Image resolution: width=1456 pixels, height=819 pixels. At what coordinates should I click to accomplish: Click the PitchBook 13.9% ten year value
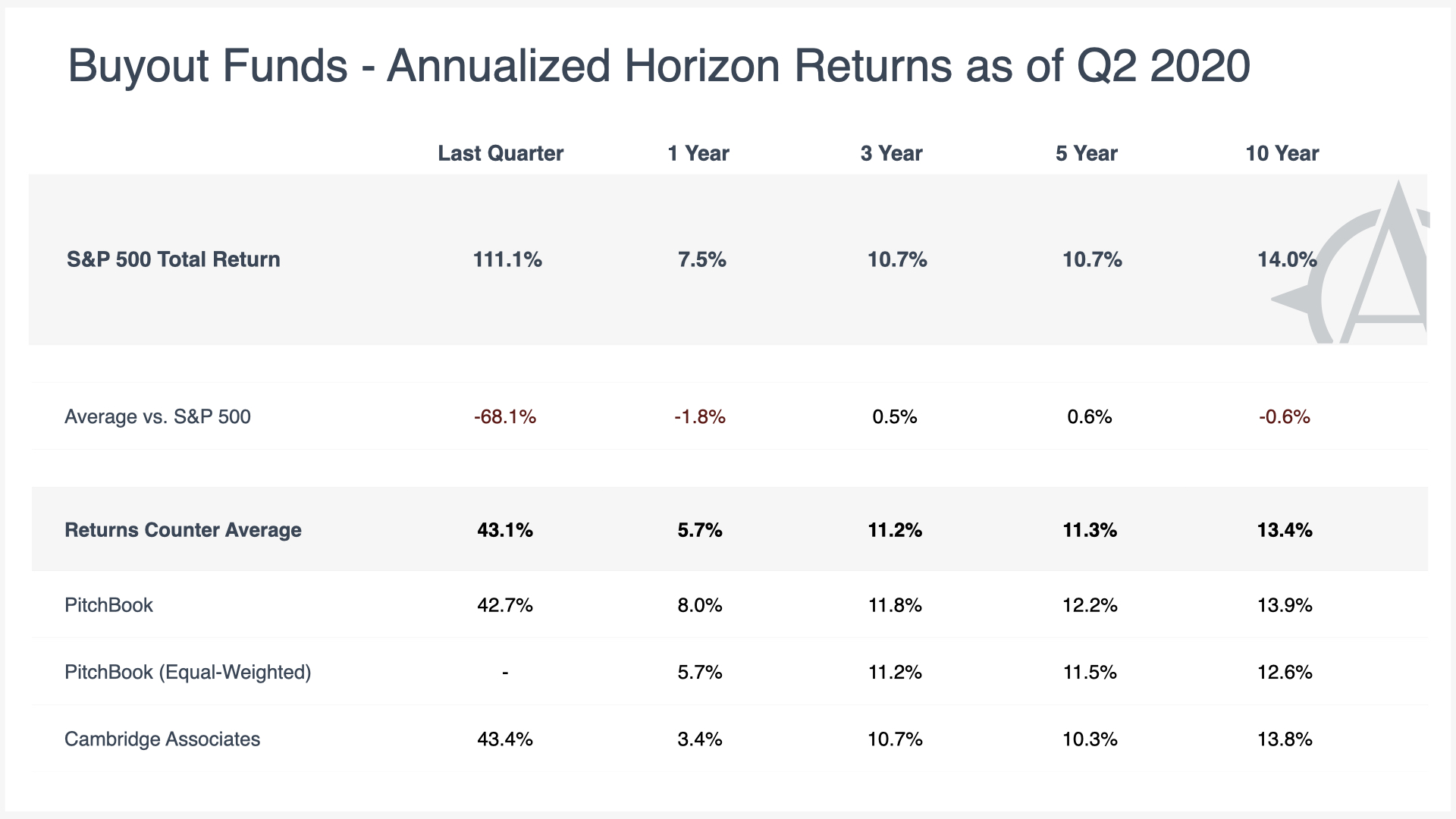pos(1285,605)
